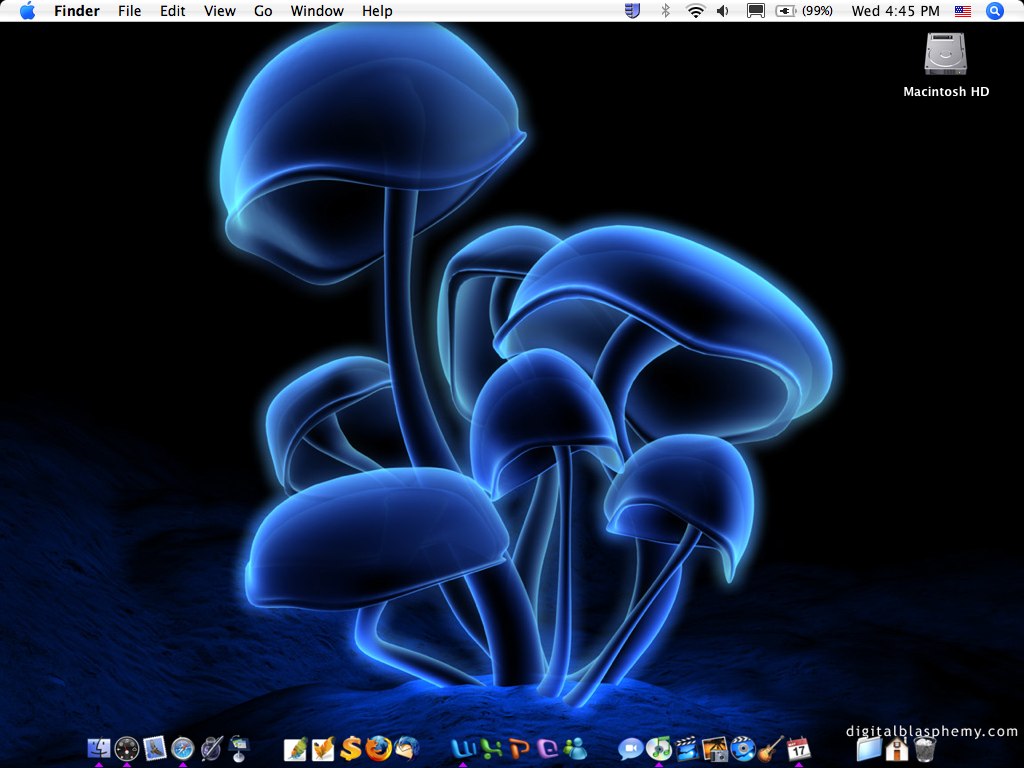This screenshot has height=768, width=1024.
Task: Open iCal calendar in the Dock
Action: tap(798, 748)
